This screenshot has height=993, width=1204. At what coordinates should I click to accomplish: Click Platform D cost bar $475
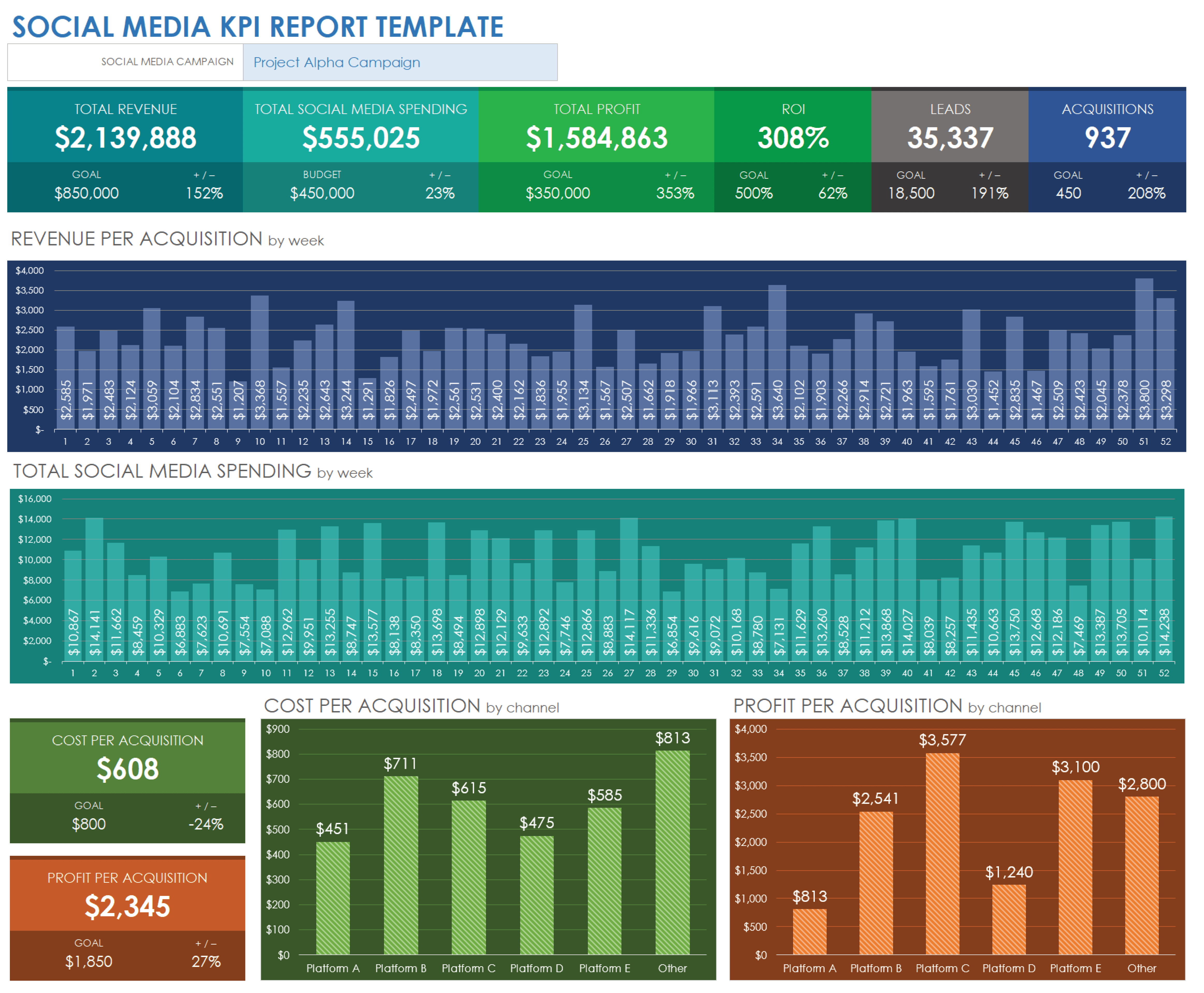tap(536, 895)
